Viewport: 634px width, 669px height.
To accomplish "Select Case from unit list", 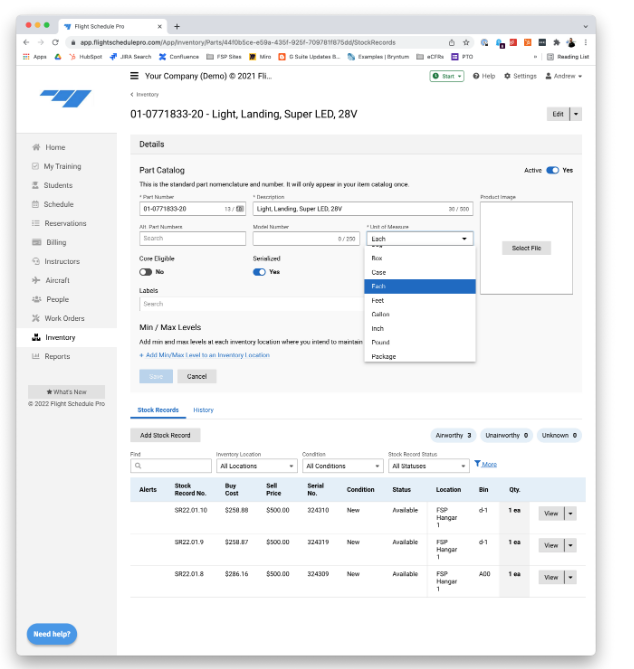I will point(420,272).
